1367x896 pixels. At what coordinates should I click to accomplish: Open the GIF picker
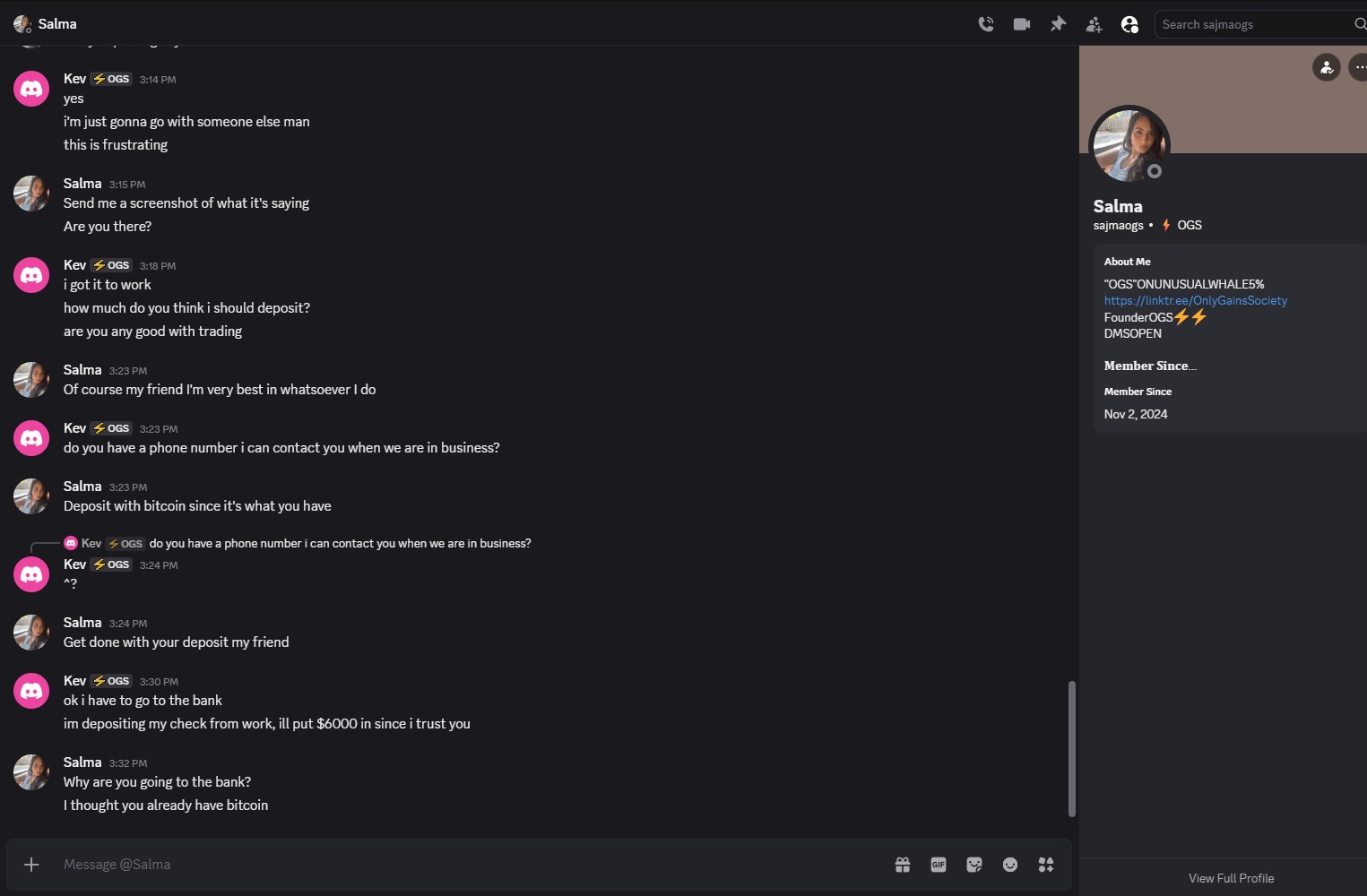point(939,865)
